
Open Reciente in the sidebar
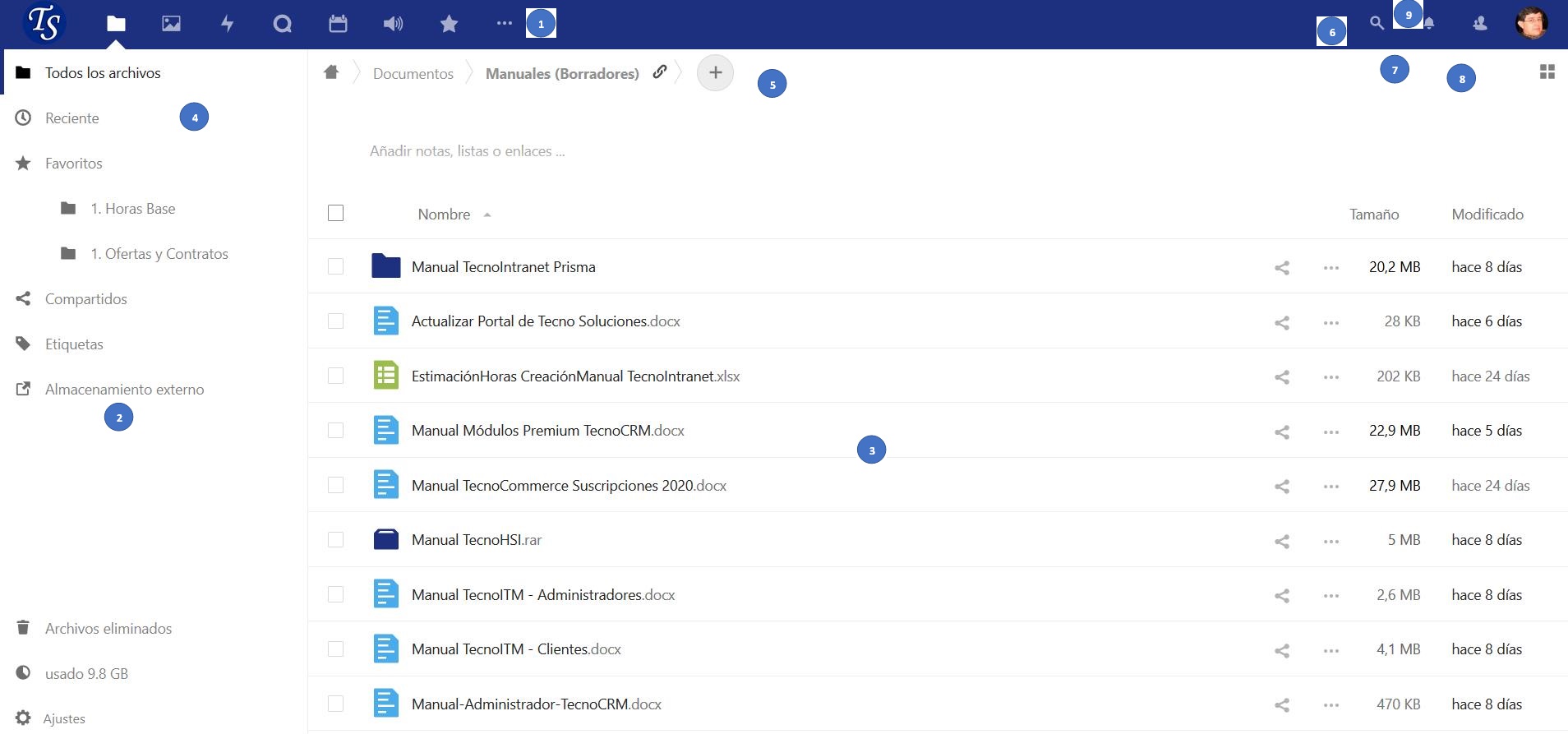[72, 118]
